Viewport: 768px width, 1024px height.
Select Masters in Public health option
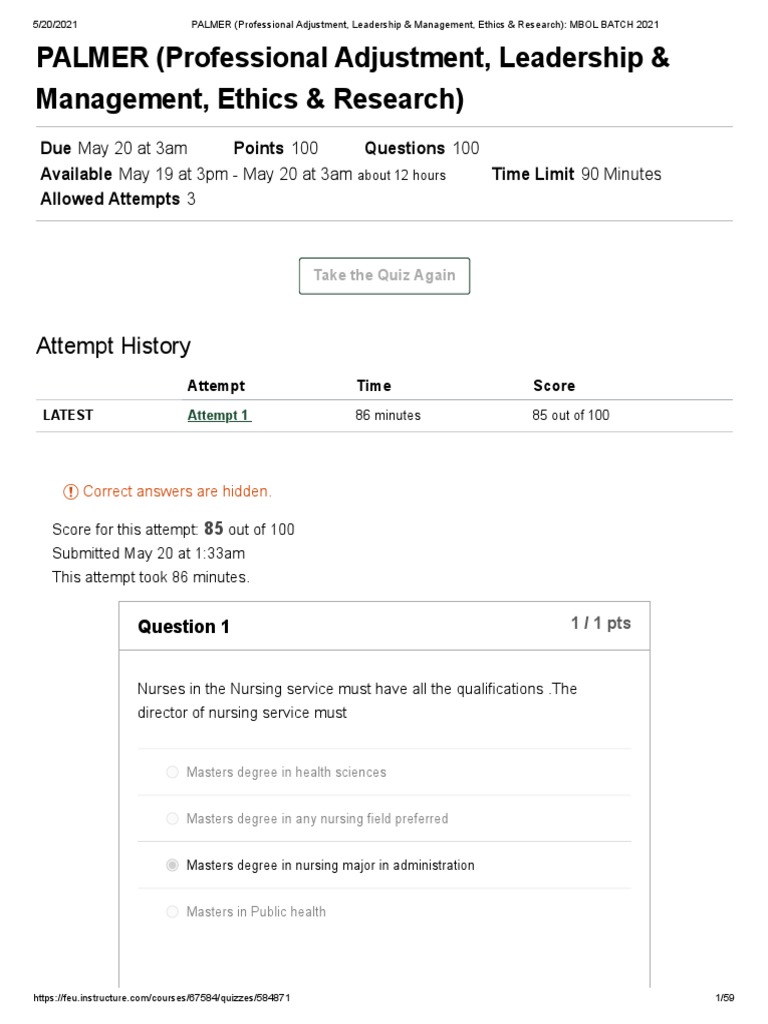click(172, 911)
